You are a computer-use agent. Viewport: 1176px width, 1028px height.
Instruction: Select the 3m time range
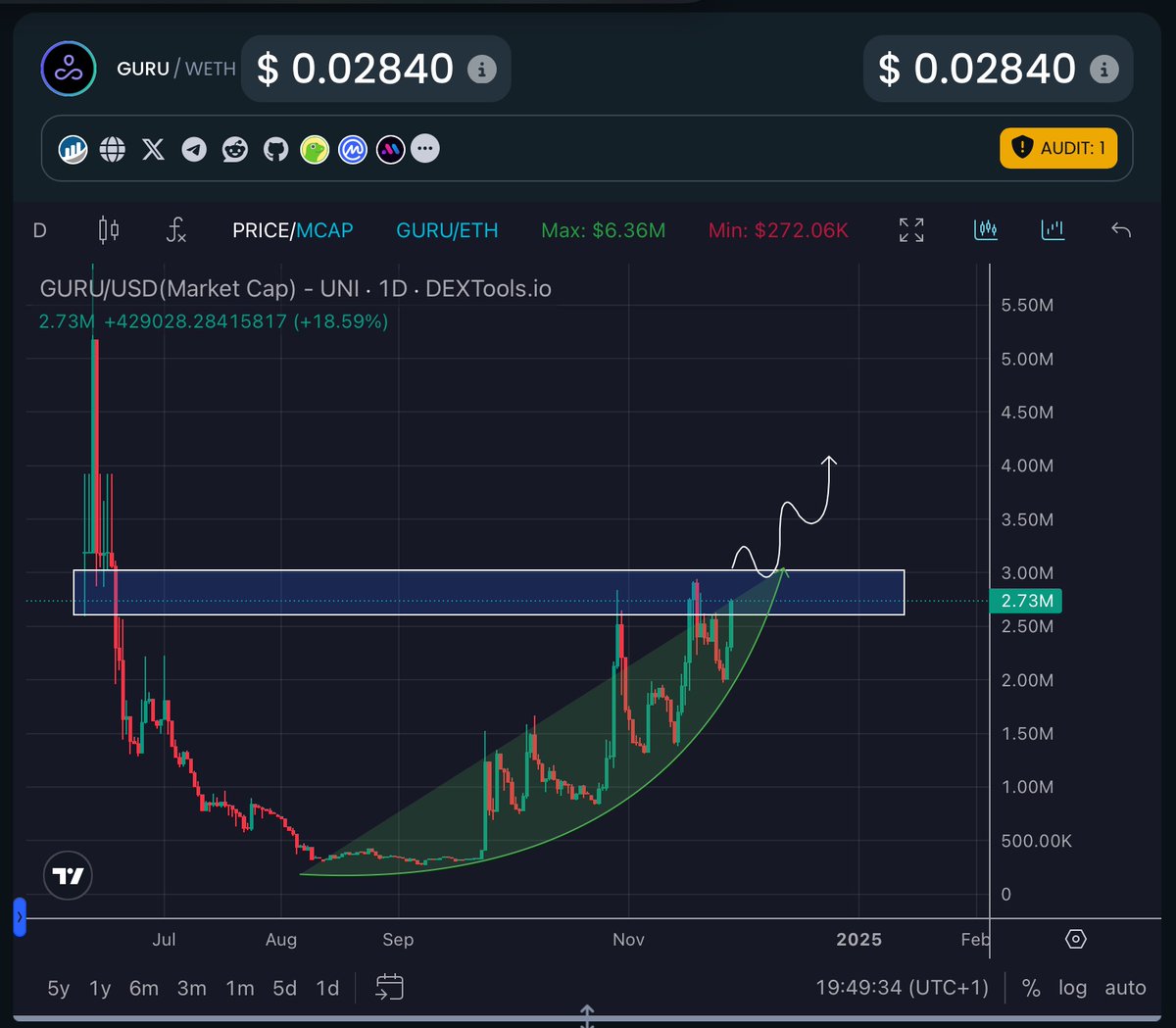coord(192,988)
